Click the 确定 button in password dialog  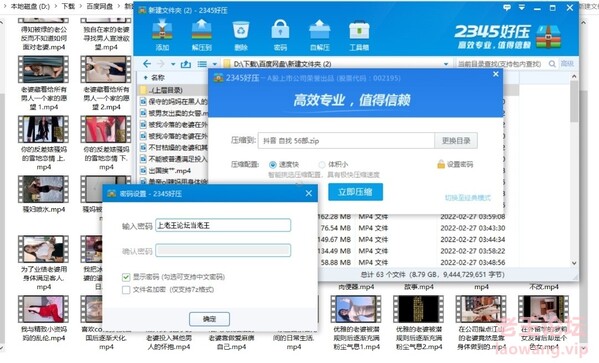pyautogui.click(x=209, y=319)
